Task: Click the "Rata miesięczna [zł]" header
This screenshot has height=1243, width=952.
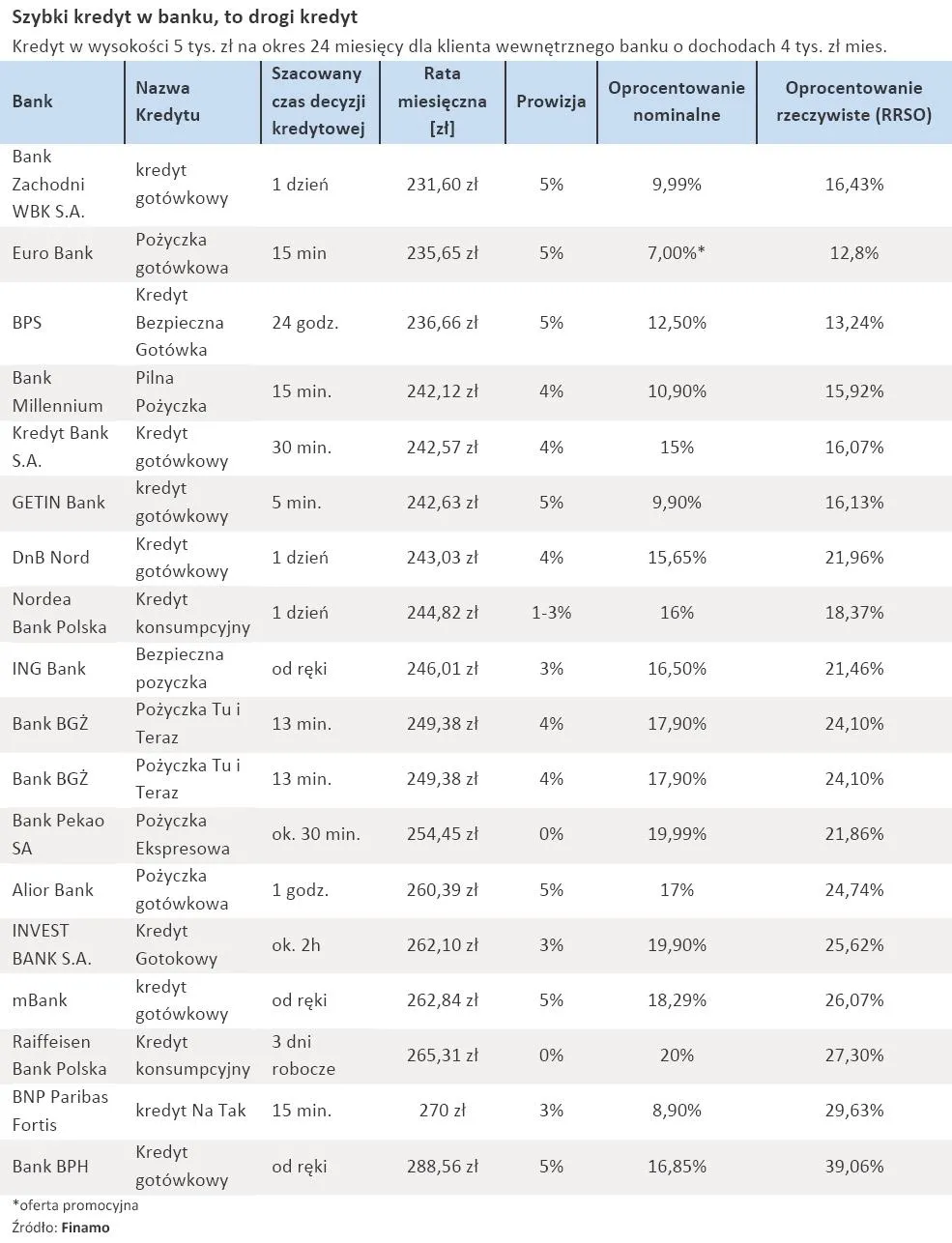Action: [442, 101]
